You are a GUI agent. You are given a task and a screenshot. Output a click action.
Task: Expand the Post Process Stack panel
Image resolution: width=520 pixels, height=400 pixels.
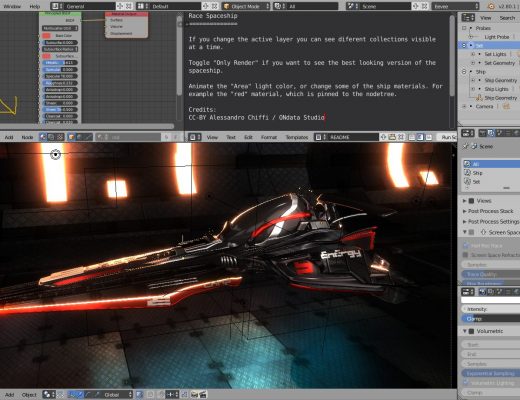(x=491, y=211)
